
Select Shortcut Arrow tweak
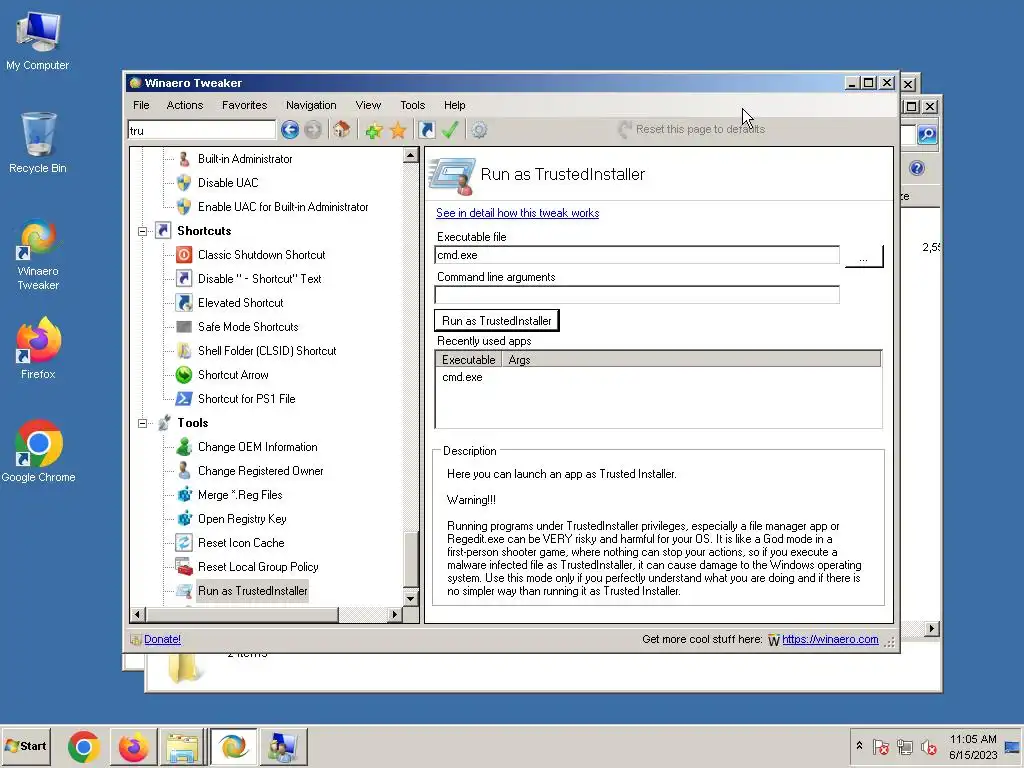coord(233,375)
